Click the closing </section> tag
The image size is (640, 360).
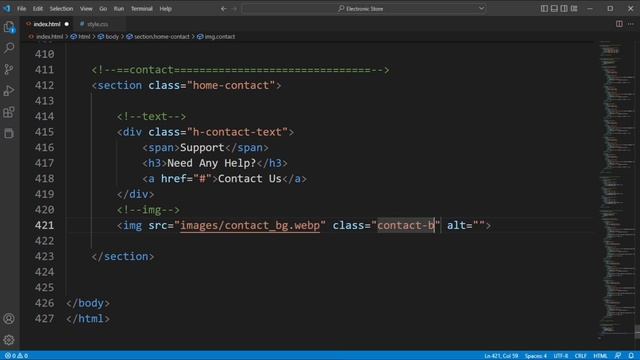tap(123, 256)
